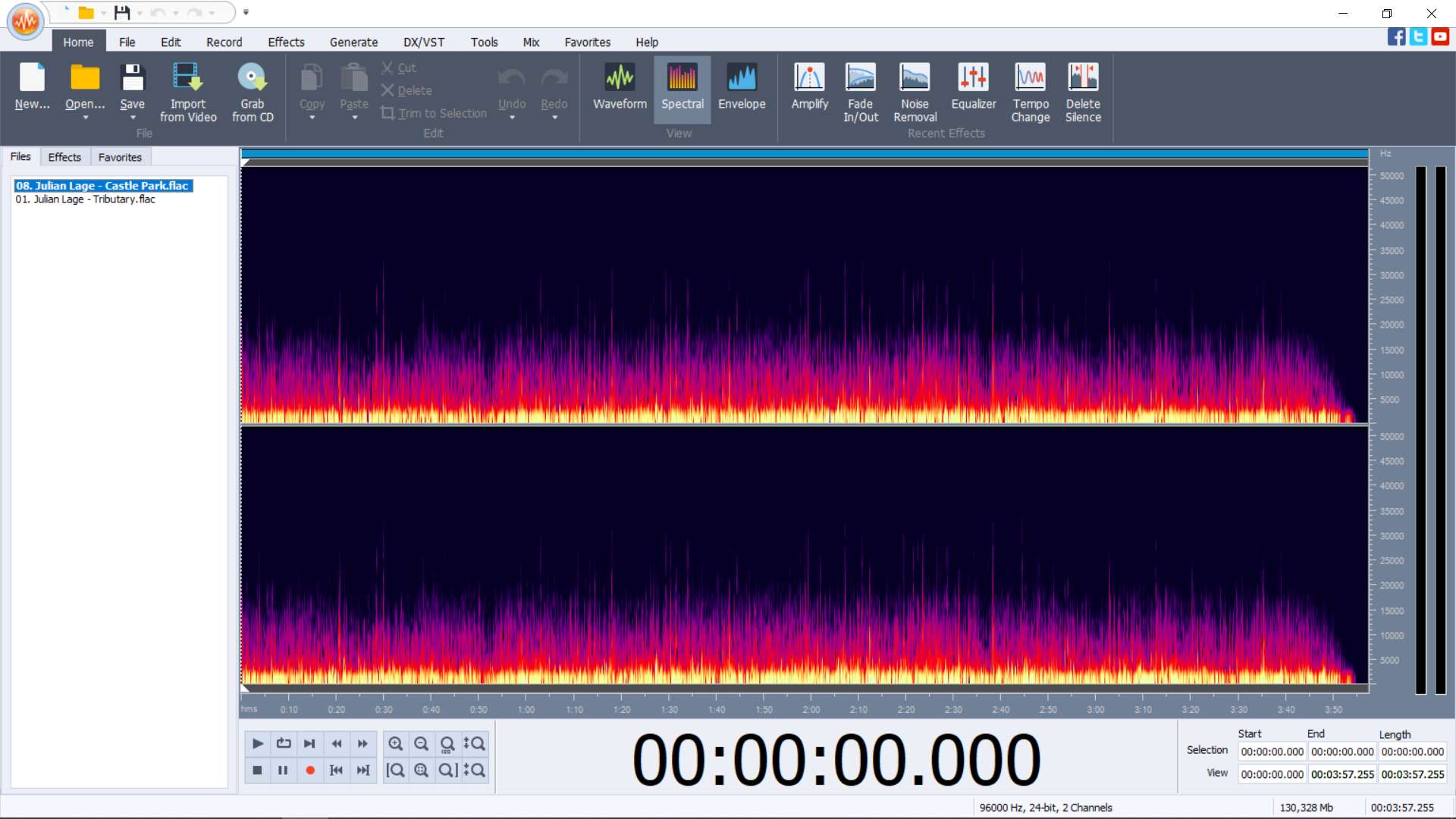Click Delete in the Edit group
1456x819 pixels.
click(x=406, y=90)
